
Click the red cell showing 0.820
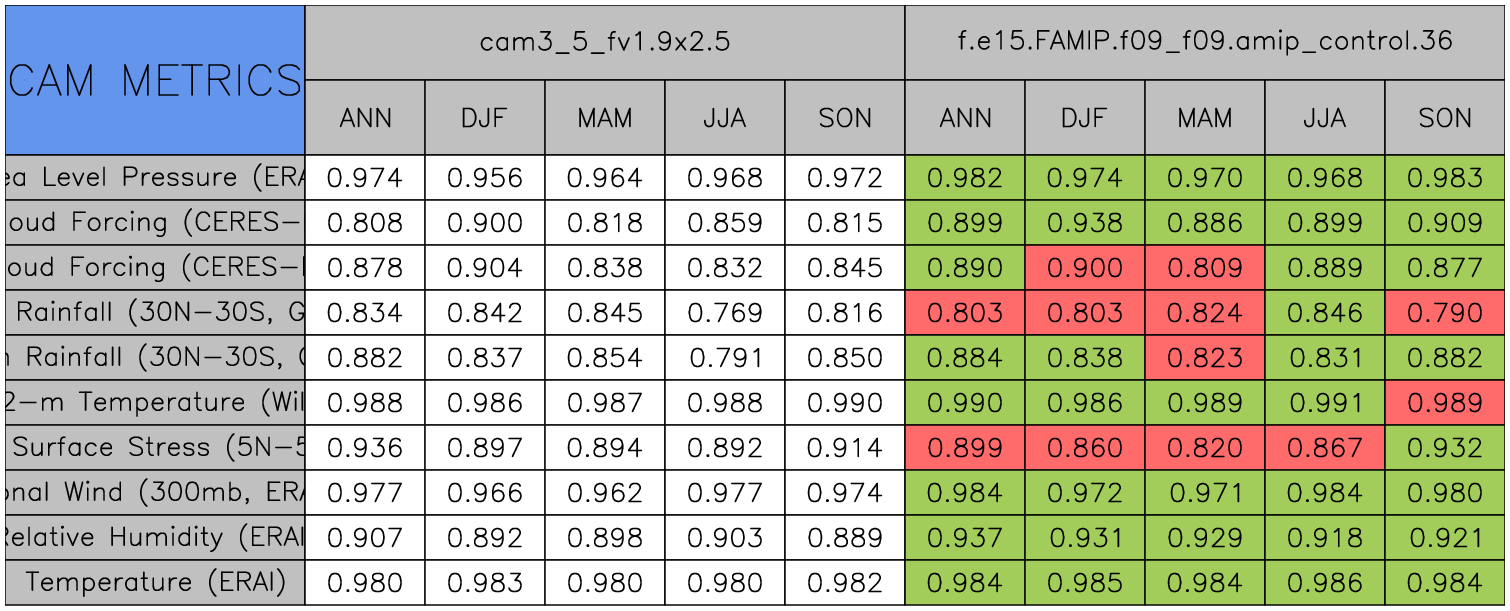(x=1204, y=448)
